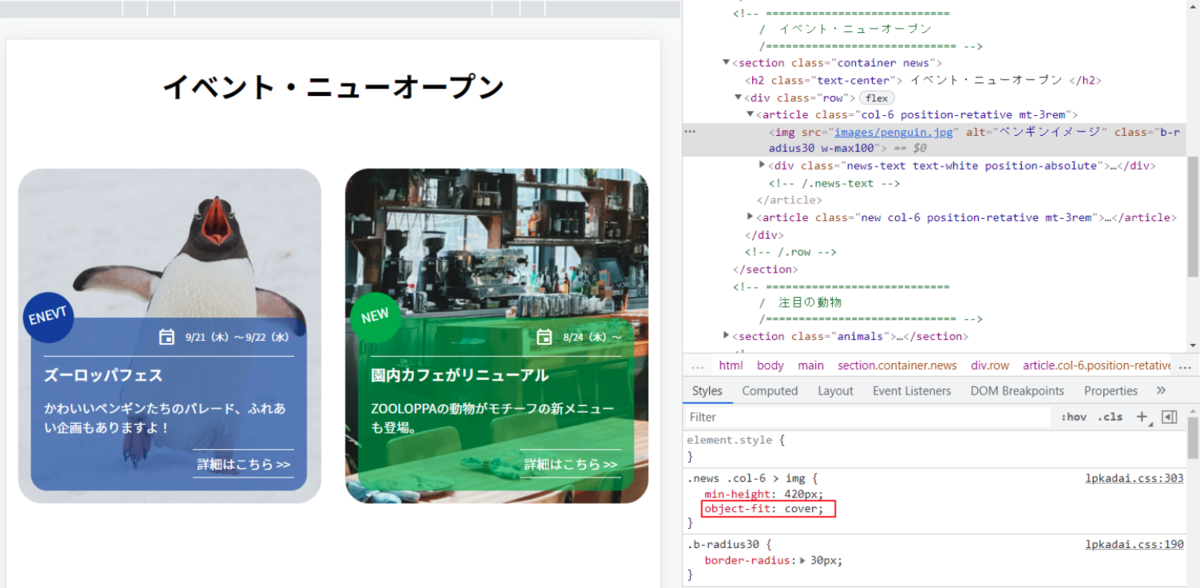Image resolution: width=1200 pixels, height=588 pixels.
Task: Open the Properties tab
Action: click(1111, 391)
